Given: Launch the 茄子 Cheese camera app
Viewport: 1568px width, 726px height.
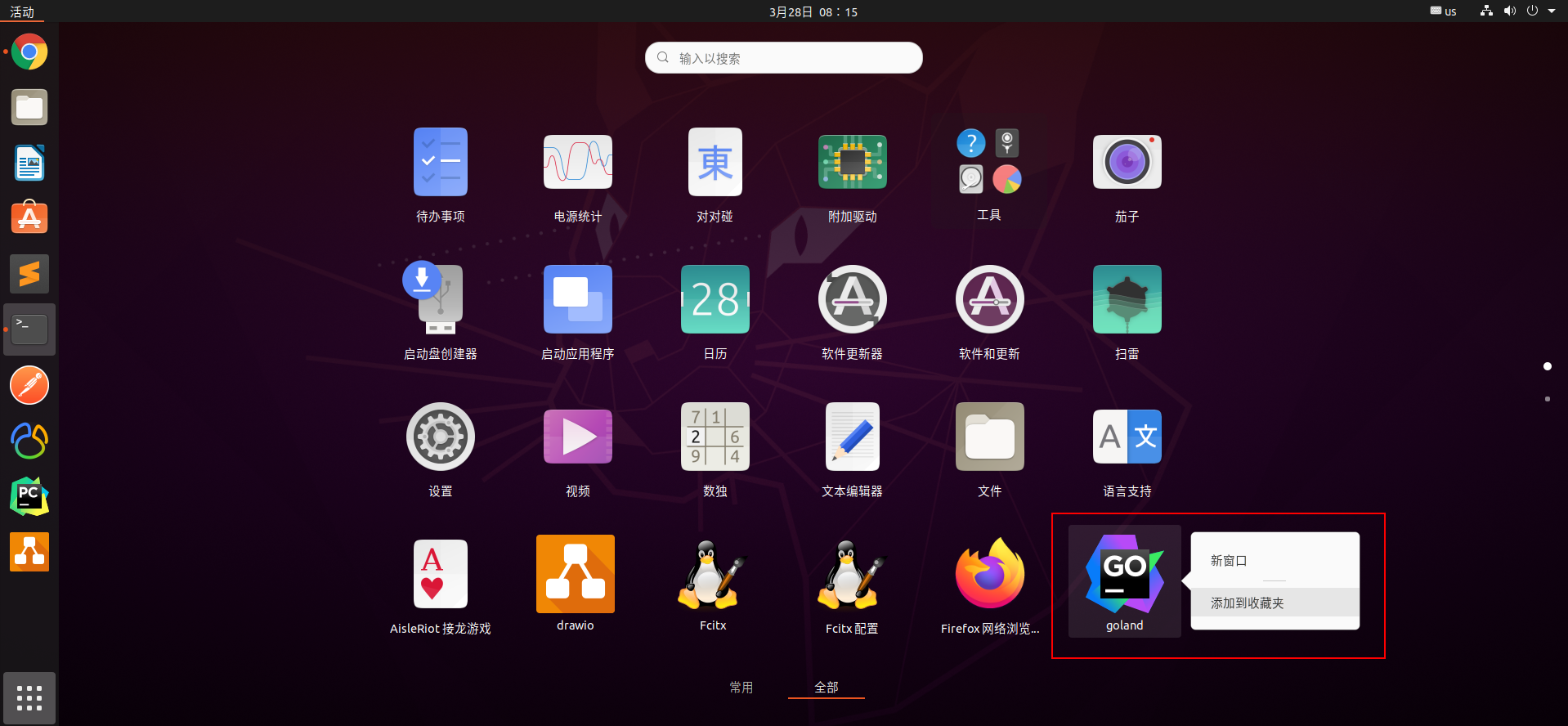Looking at the screenshot, I should coord(1127,162).
